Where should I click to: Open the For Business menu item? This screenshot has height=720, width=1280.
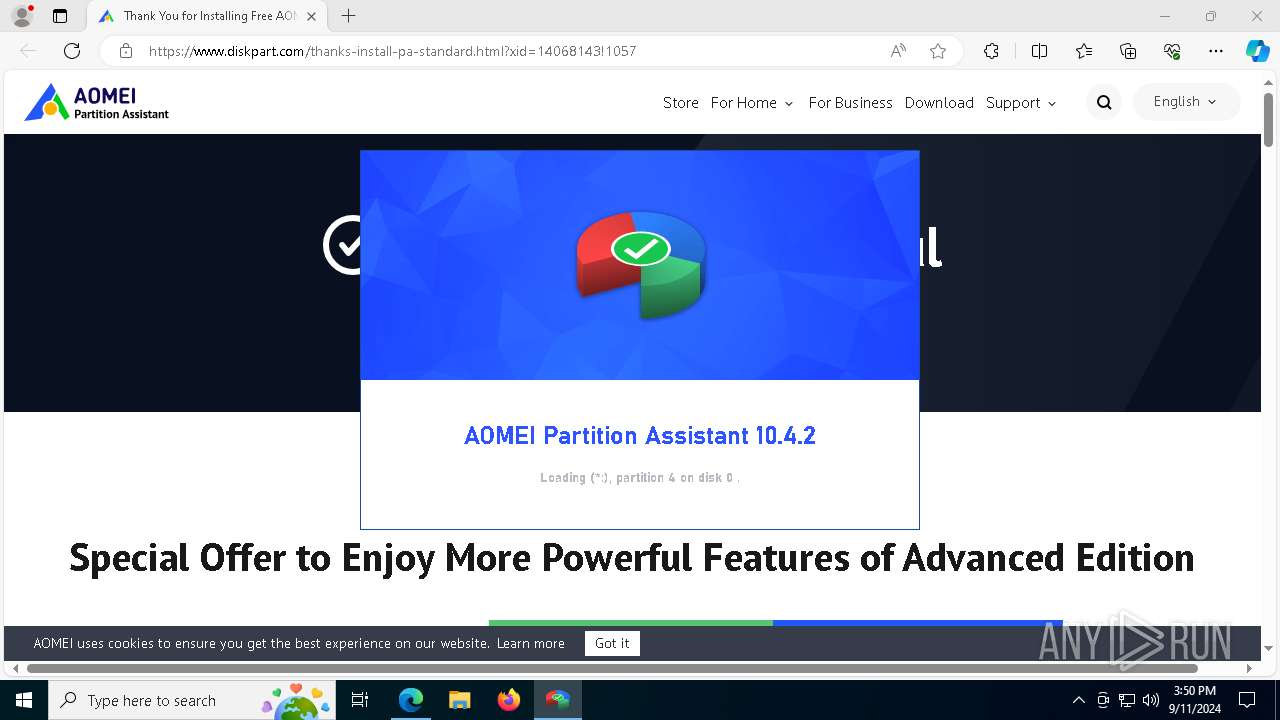[x=850, y=103]
